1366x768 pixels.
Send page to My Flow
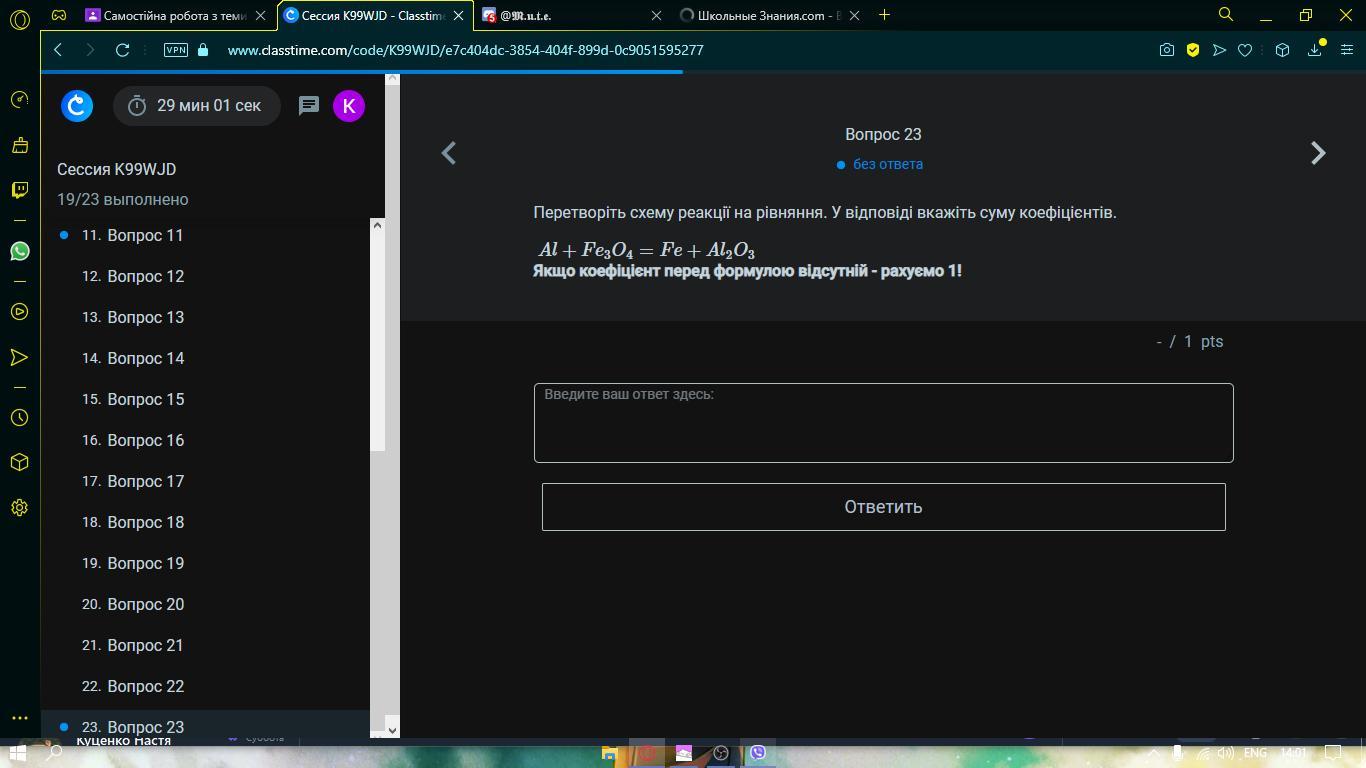(1219, 49)
